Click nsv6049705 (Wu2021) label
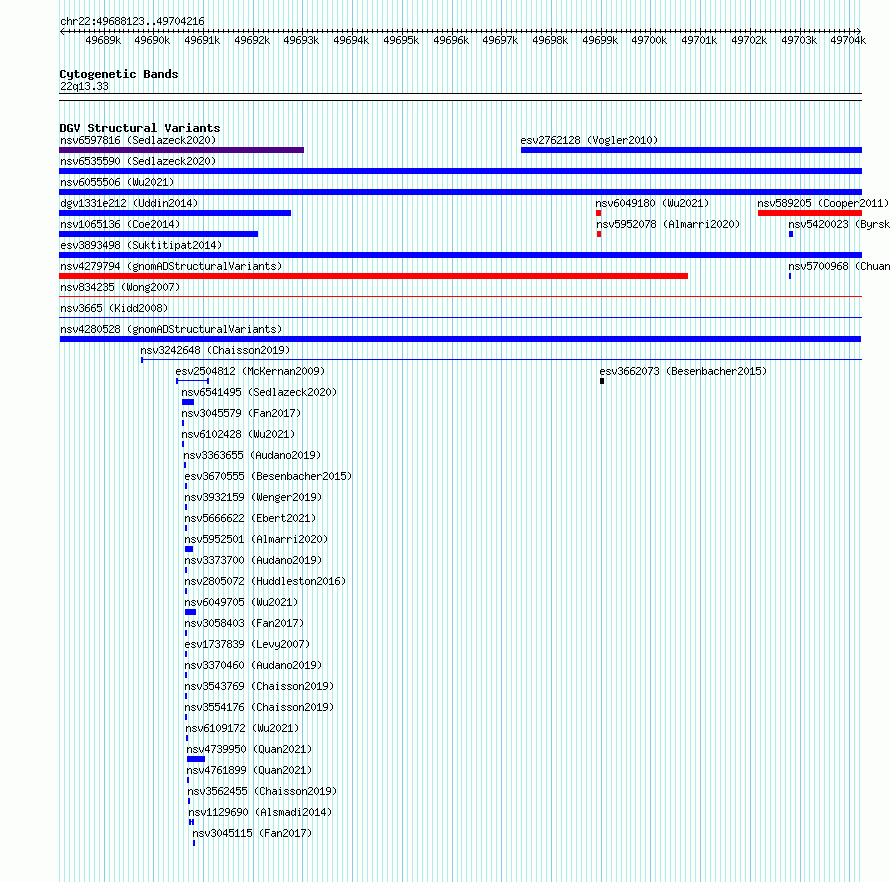Screen dimensions: 890x882 (x=241, y=602)
